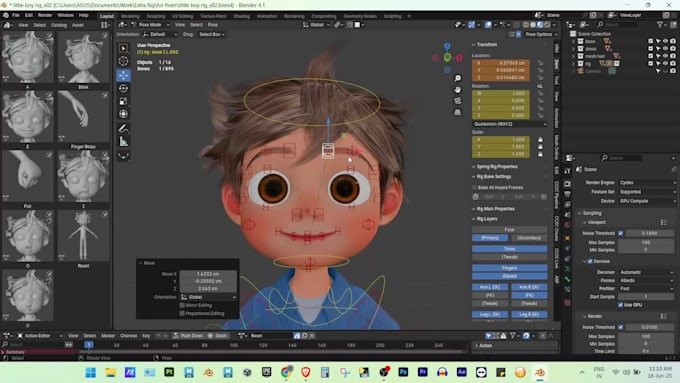Click Max Samples field under Viewport sampling
Viewport: 680px width, 383px height.
pyautogui.click(x=647, y=242)
